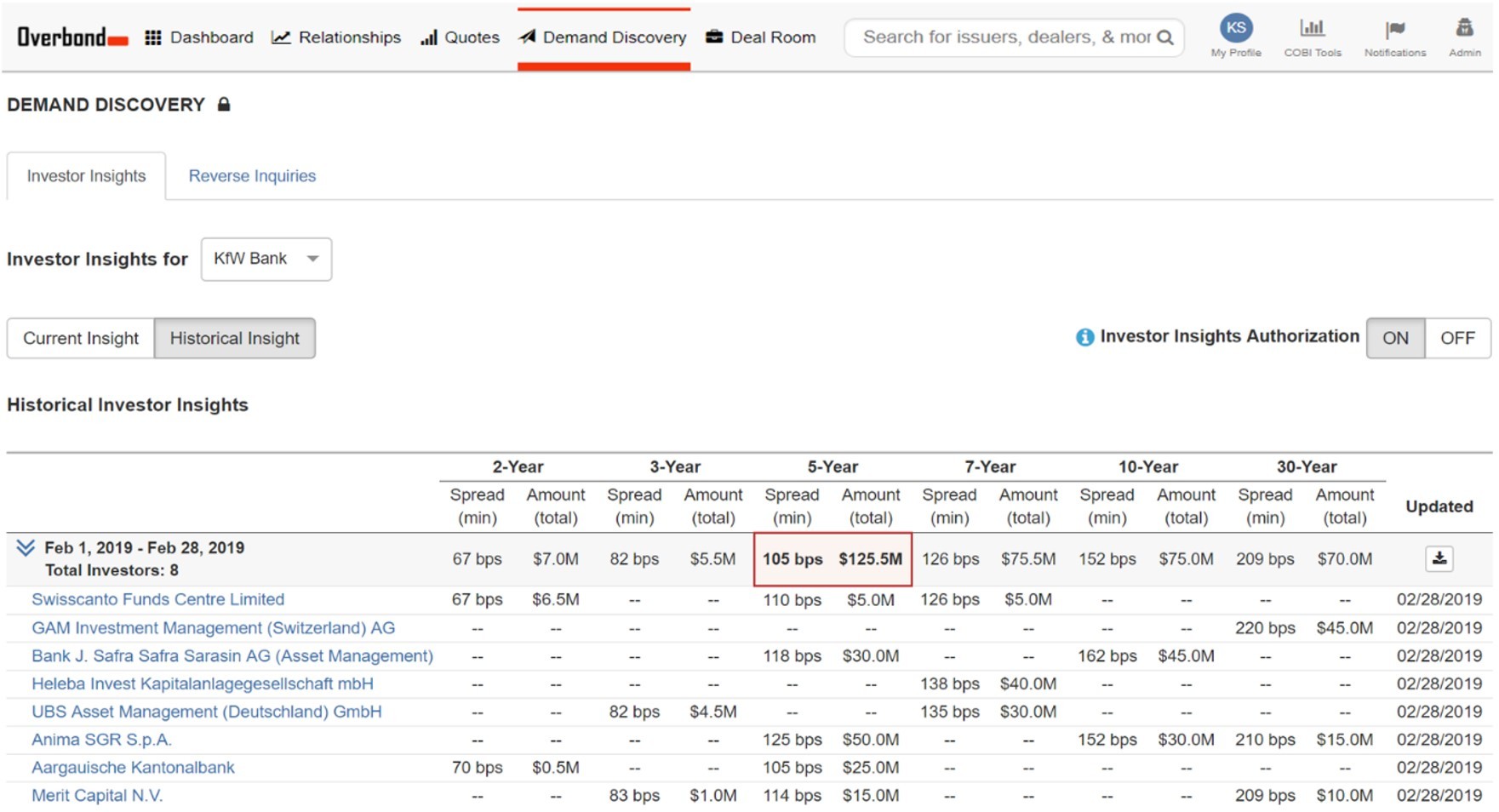Viewport: 1499px width, 812px height.
Task: Turn Investor Insights Authorization OFF
Action: click(1457, 338)
